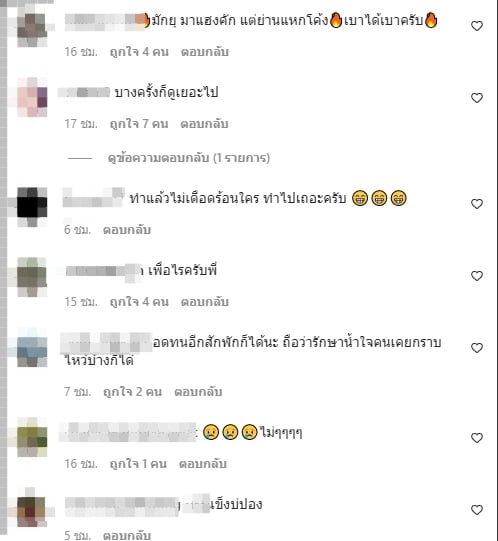498x541 pixels.
Task: Like the comment 'เพื่อไรครับพี่'
Action: click(477, 276)
